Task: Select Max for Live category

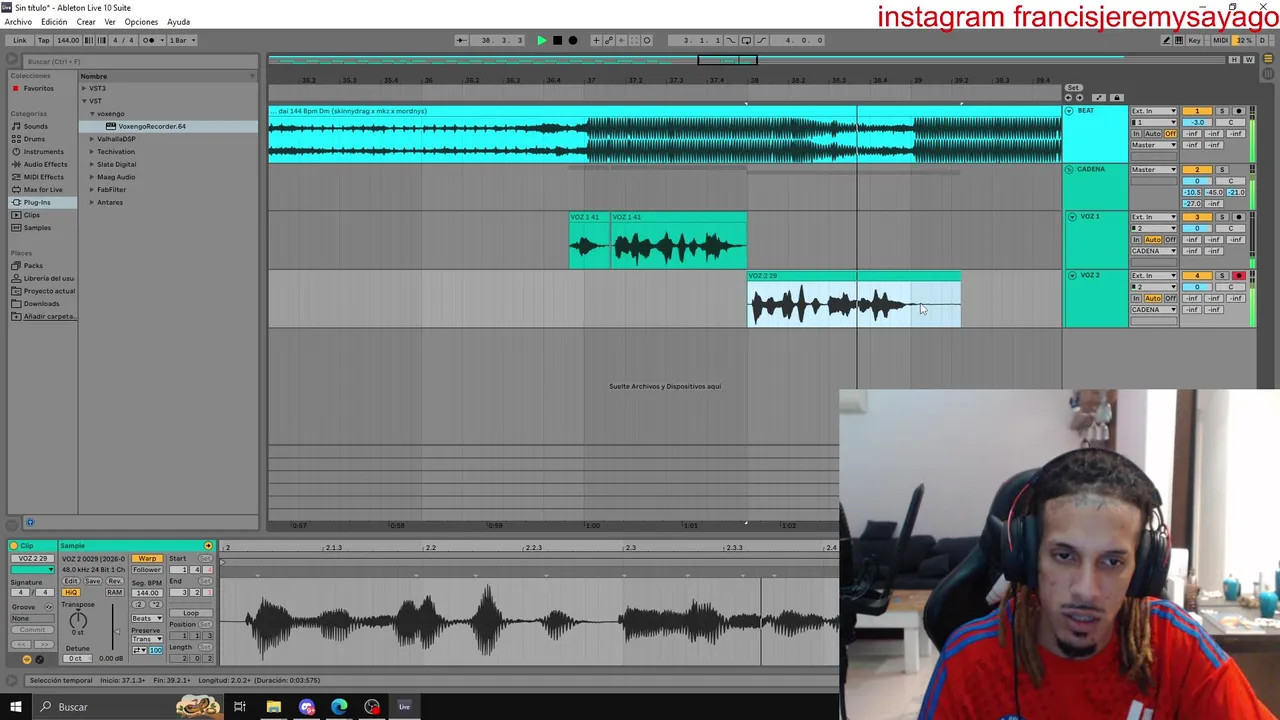Action: coord(42,189)
